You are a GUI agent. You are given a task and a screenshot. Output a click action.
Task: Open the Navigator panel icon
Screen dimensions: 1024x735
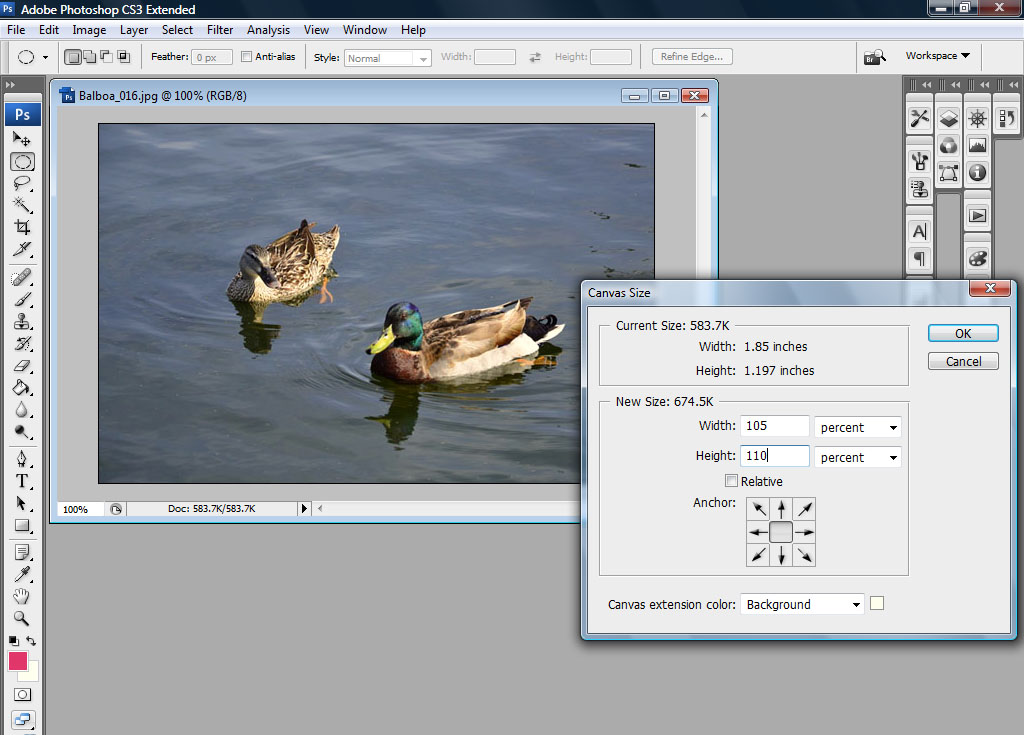coord(977,119)
